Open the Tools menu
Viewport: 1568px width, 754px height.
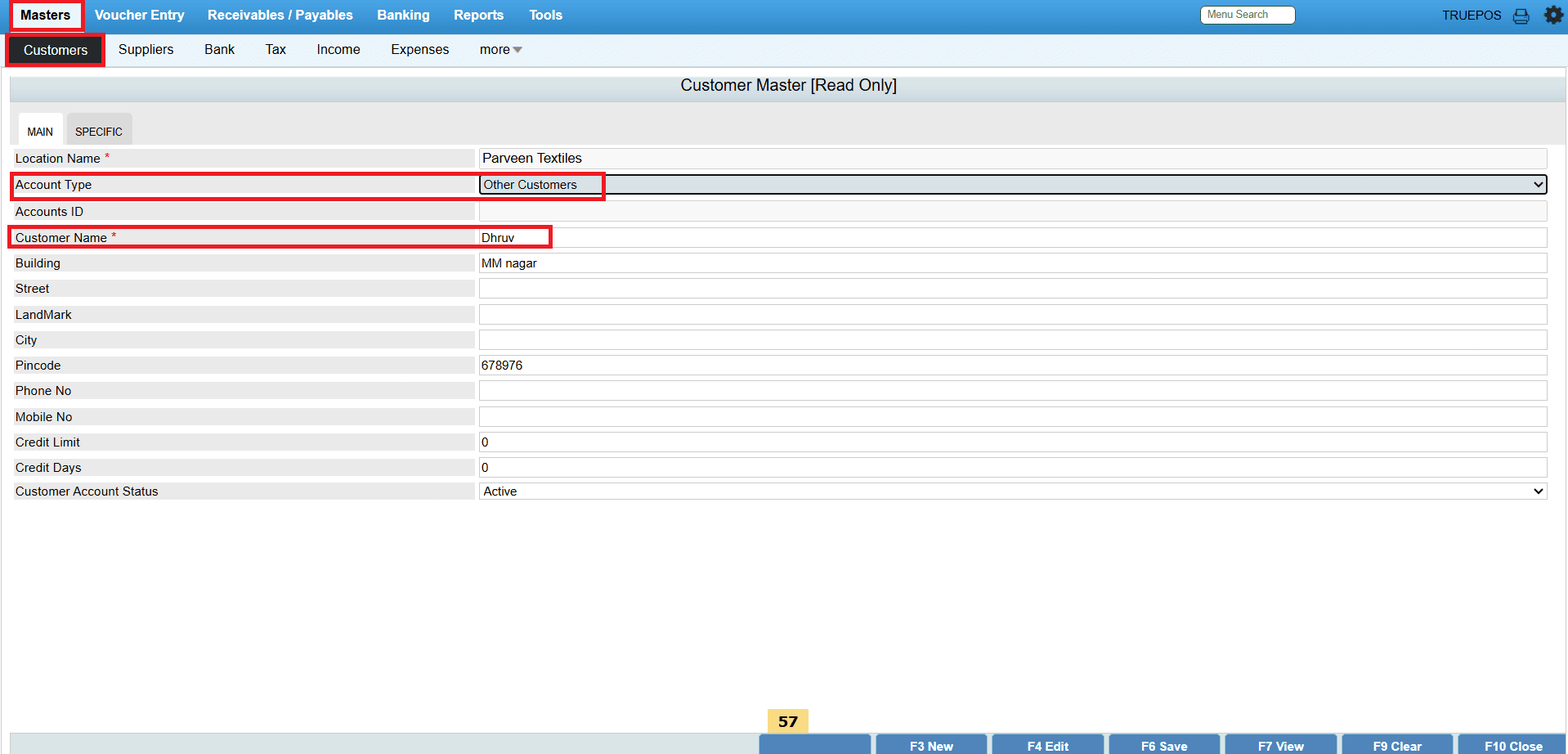(x=546, y=16)
